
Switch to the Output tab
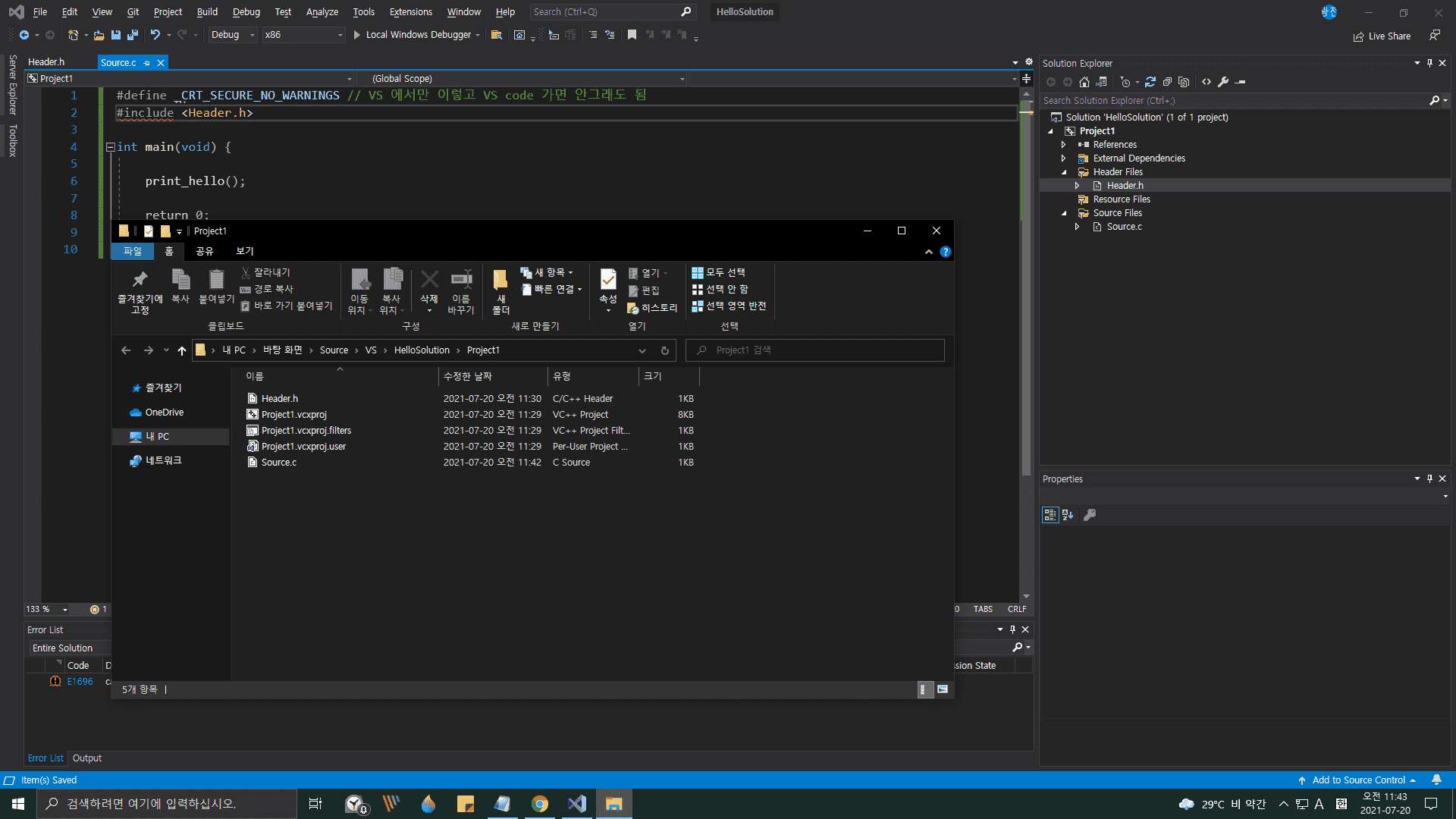(x=86, y=758)
